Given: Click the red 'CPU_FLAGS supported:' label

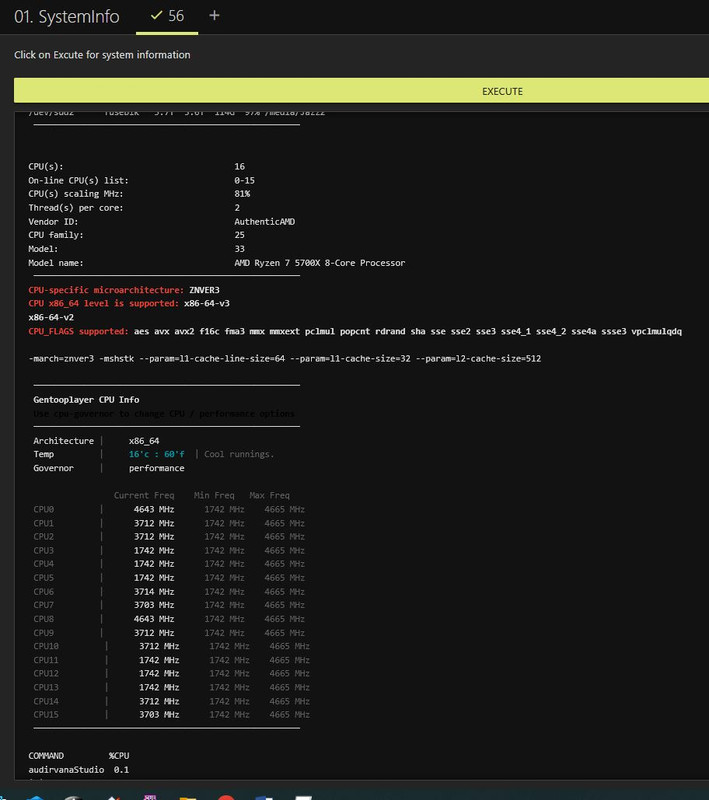Looking at the screenshot, I should (78, 331).
